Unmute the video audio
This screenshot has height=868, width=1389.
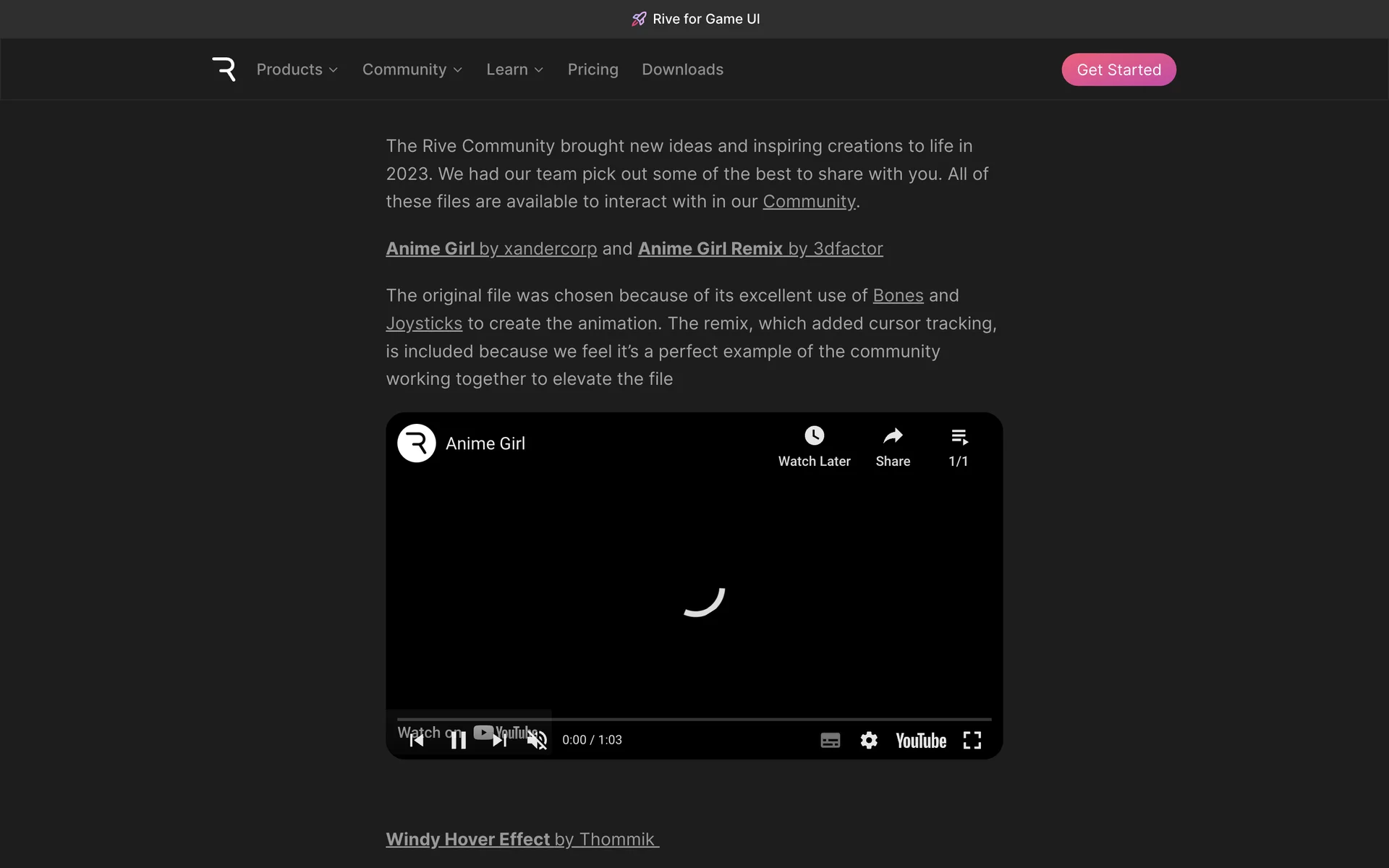537,740
